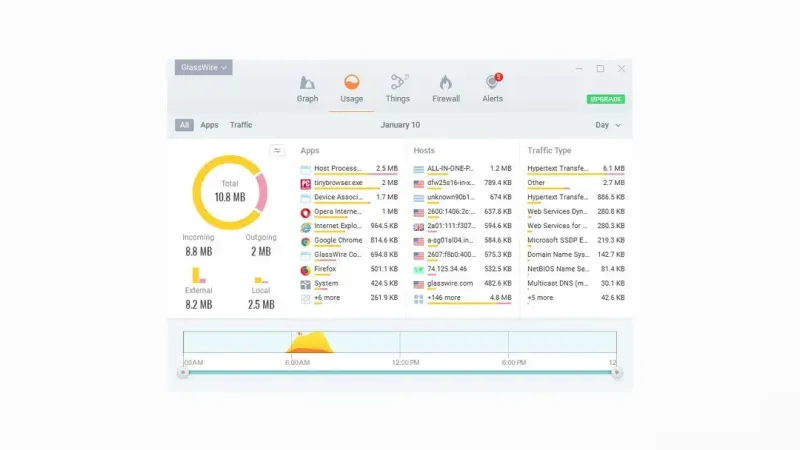Click the icon beside ALL-IN-ONE-P host
This screenshot has width=800, height=450.
pyautogui.click(x=419, y=169)
